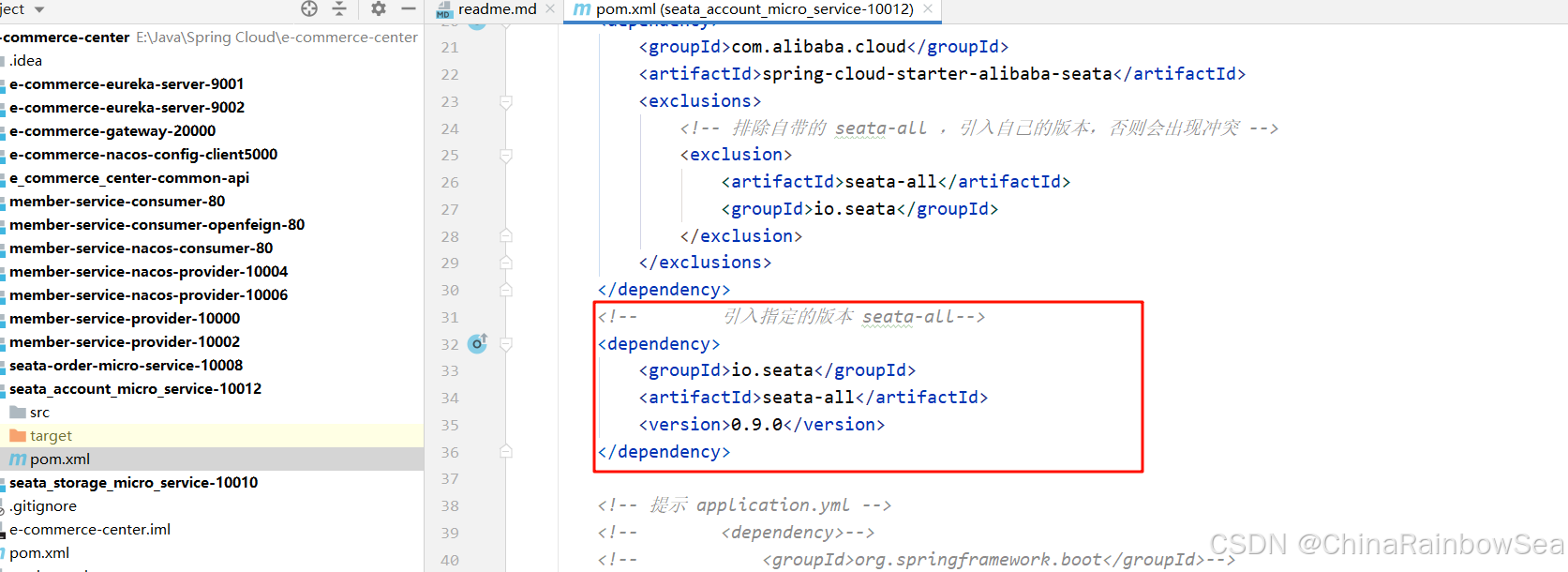
Task: Hide the Project panel with the minus icon
Action: (x=408, y=8)
